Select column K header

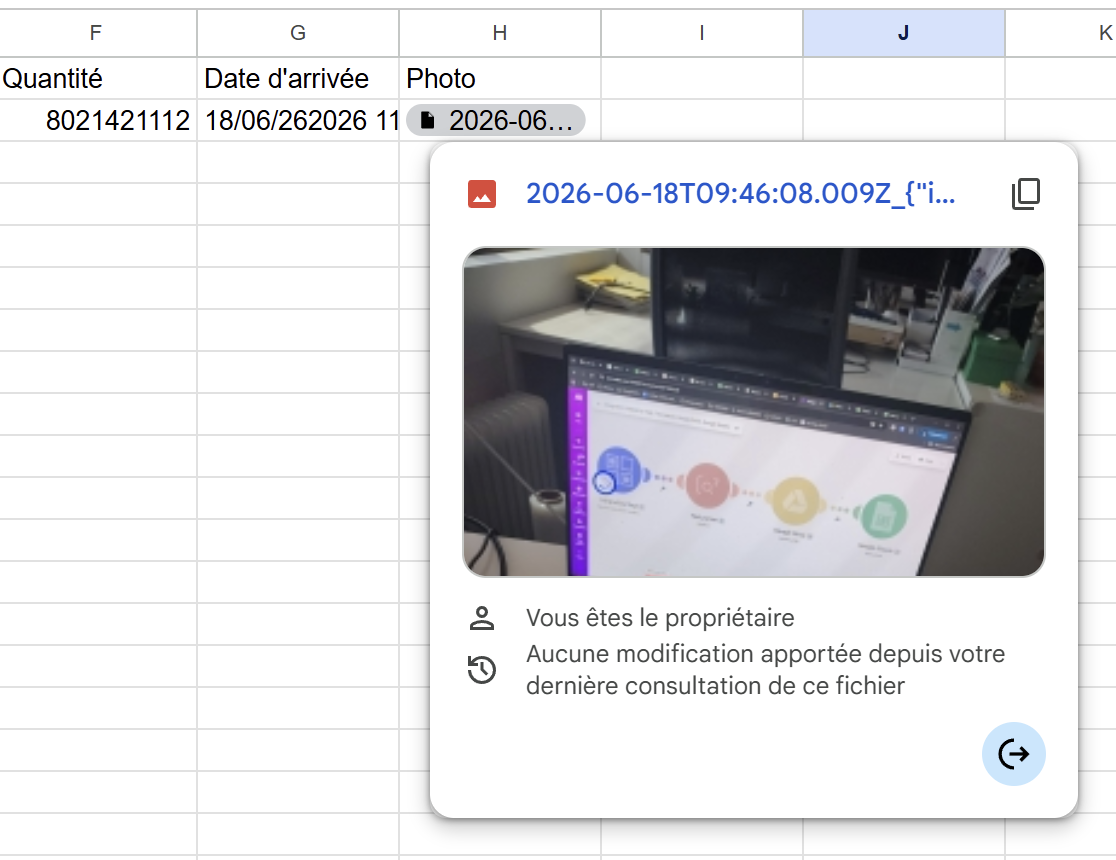[1061, 33]
